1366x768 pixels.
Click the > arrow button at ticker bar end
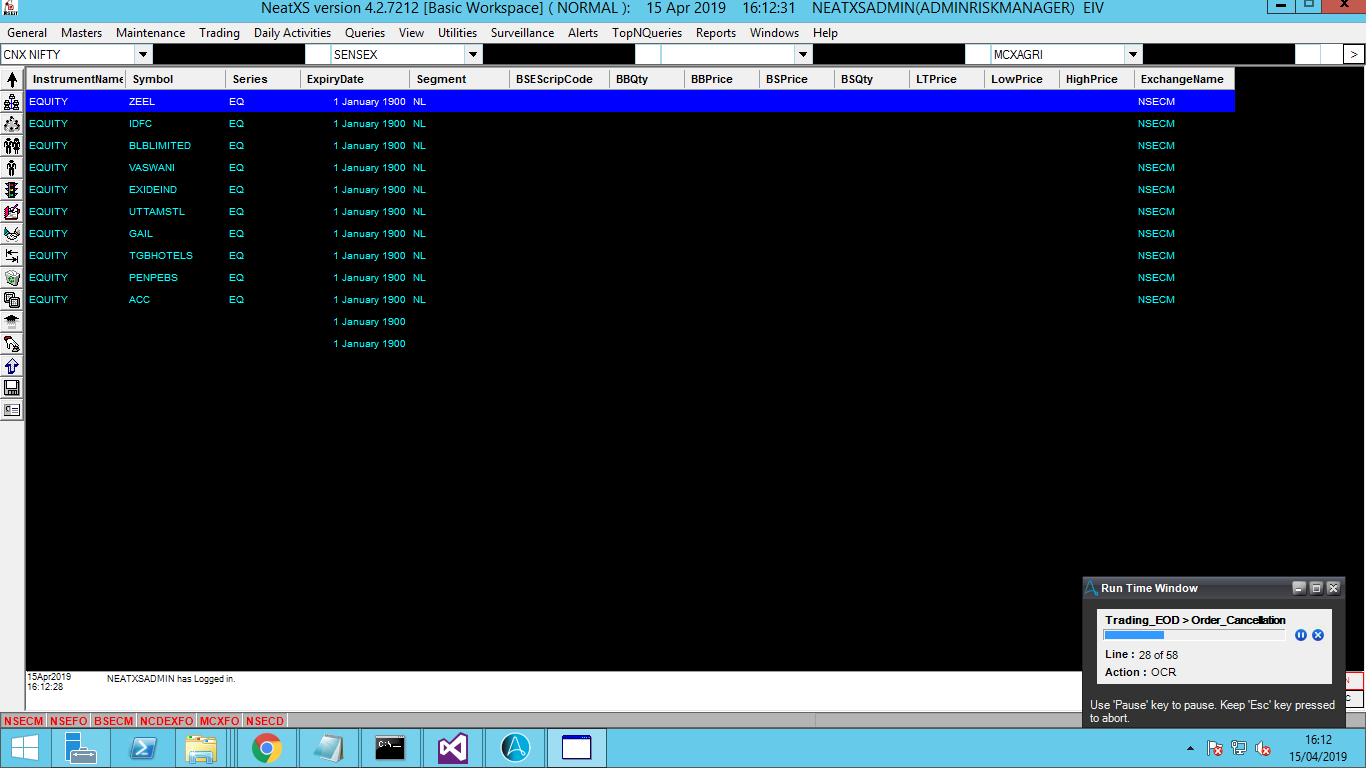pos(1353,55)
